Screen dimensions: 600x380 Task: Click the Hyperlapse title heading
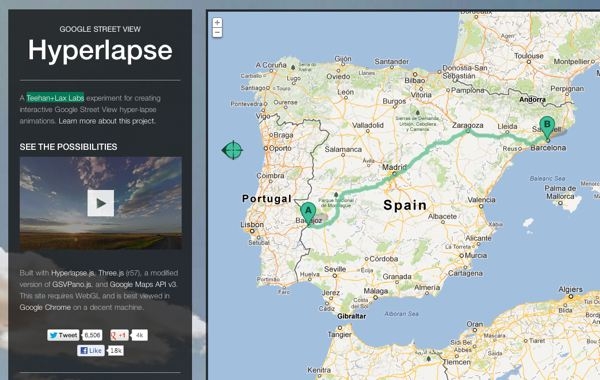100,50
